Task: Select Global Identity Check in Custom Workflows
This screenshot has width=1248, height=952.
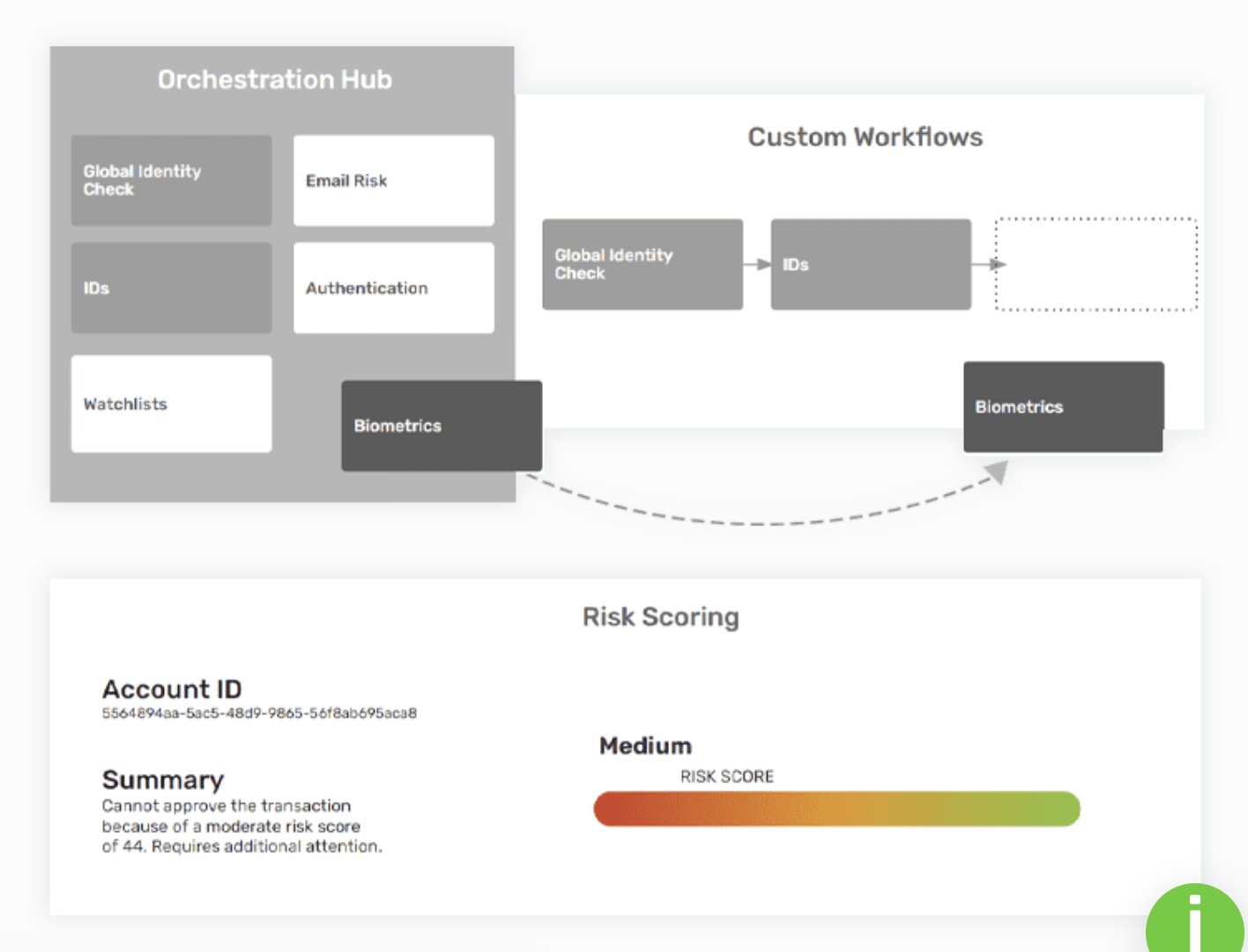Action: coord(643,264)
